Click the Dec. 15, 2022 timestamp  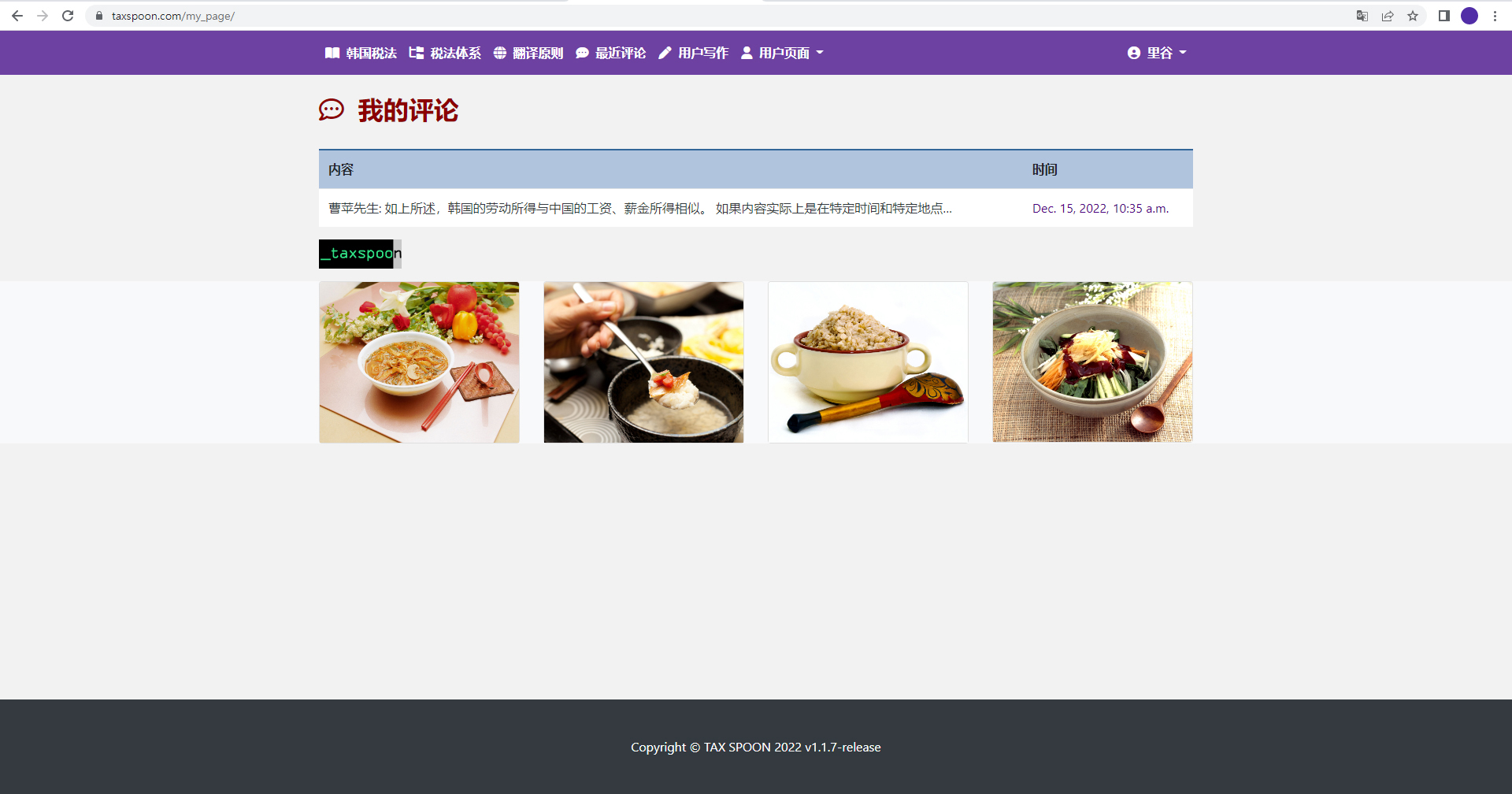(x=1101, y=208)
